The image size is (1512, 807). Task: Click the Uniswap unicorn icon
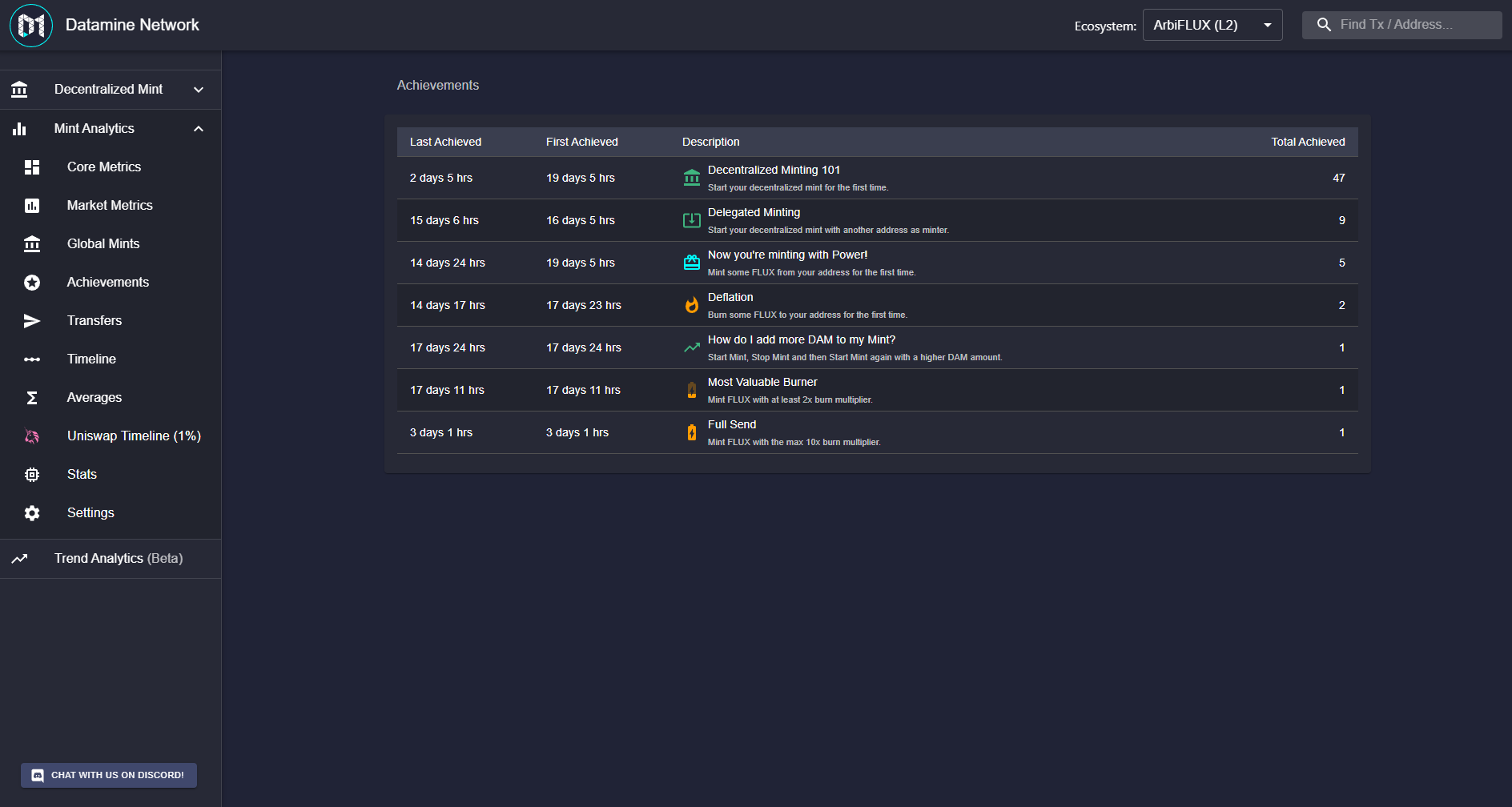point(32,436)
